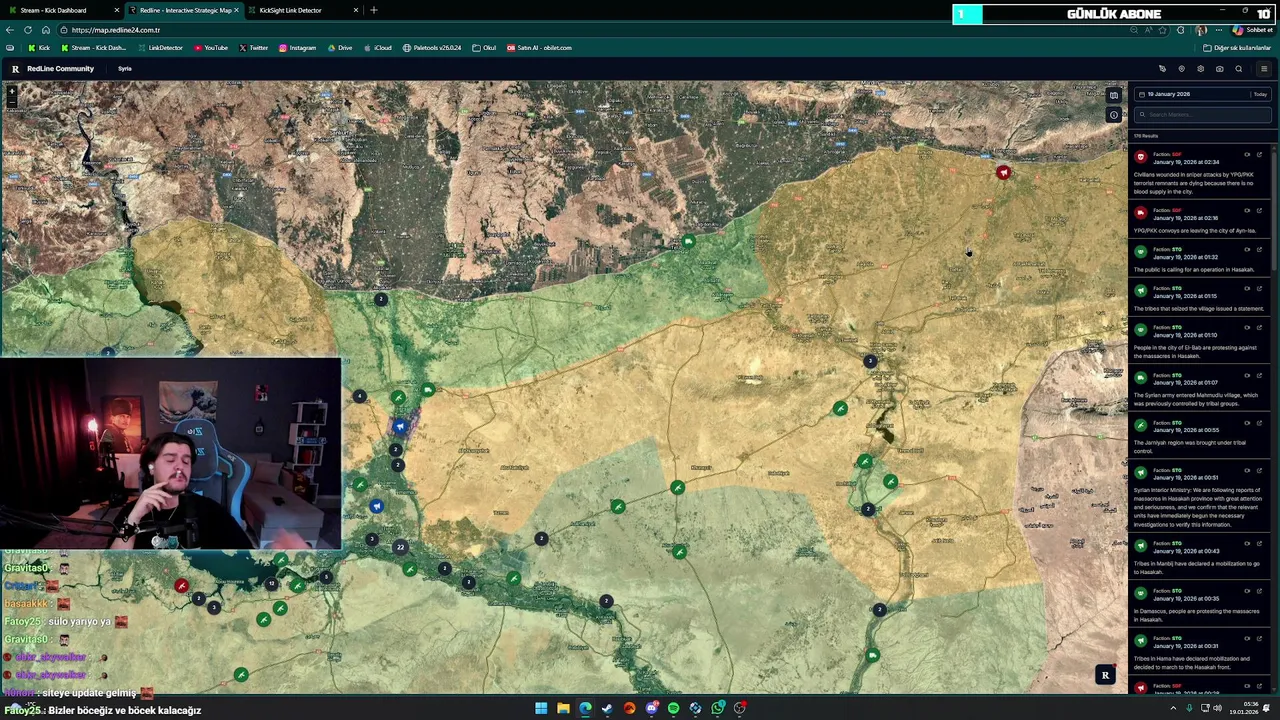
Task: Click the RedLine R logo in header
Action: click(15, 69)
